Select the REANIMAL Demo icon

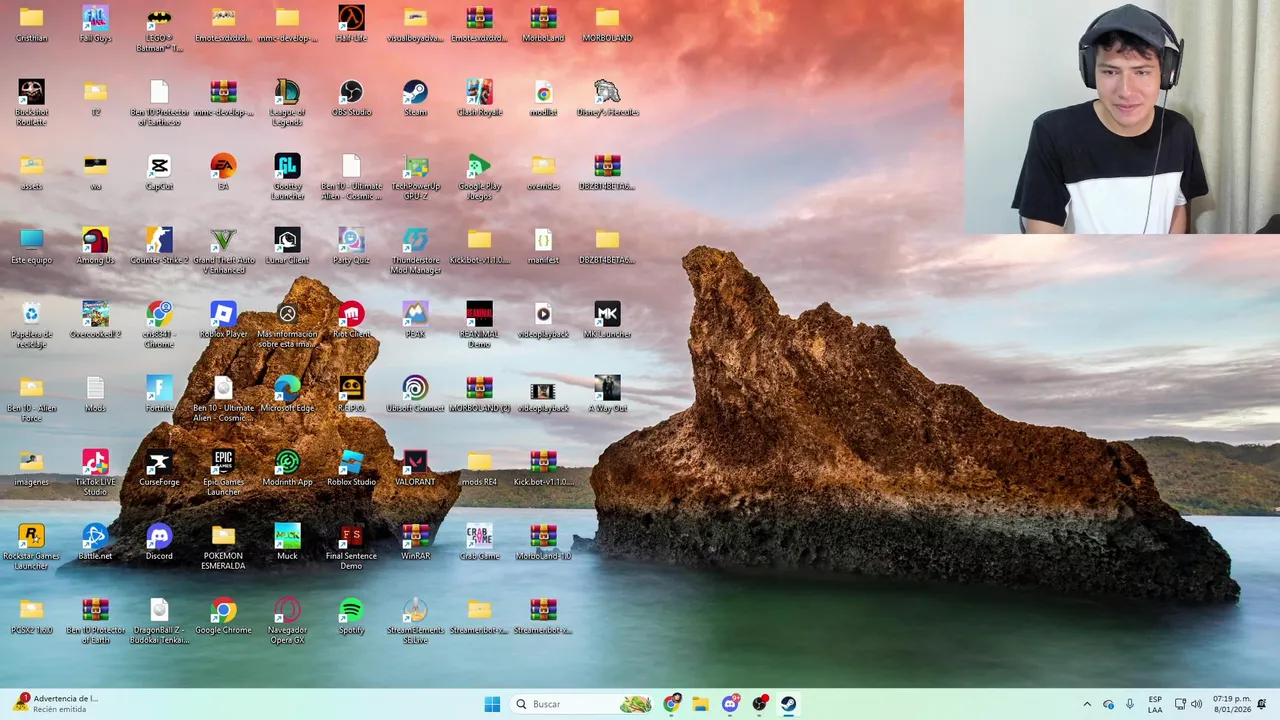(x=479, y=325)
